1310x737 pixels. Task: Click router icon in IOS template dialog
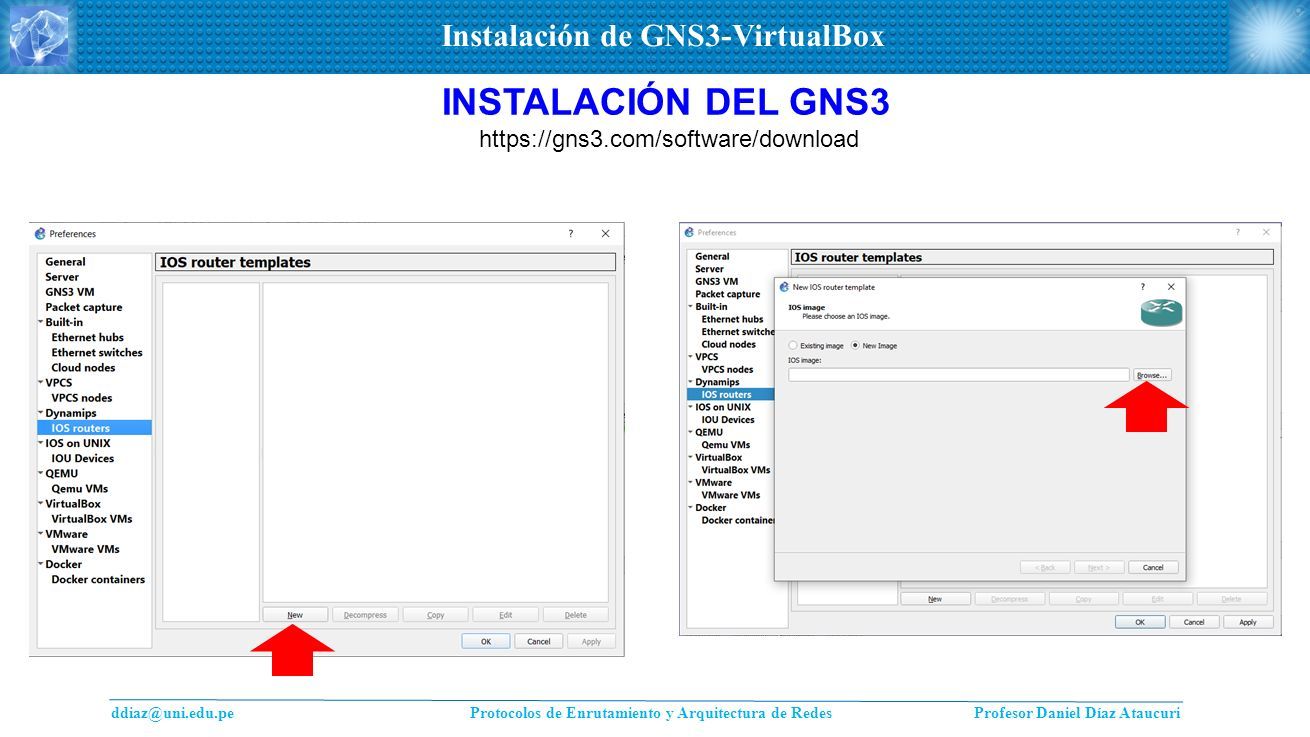coord(1161,313)
